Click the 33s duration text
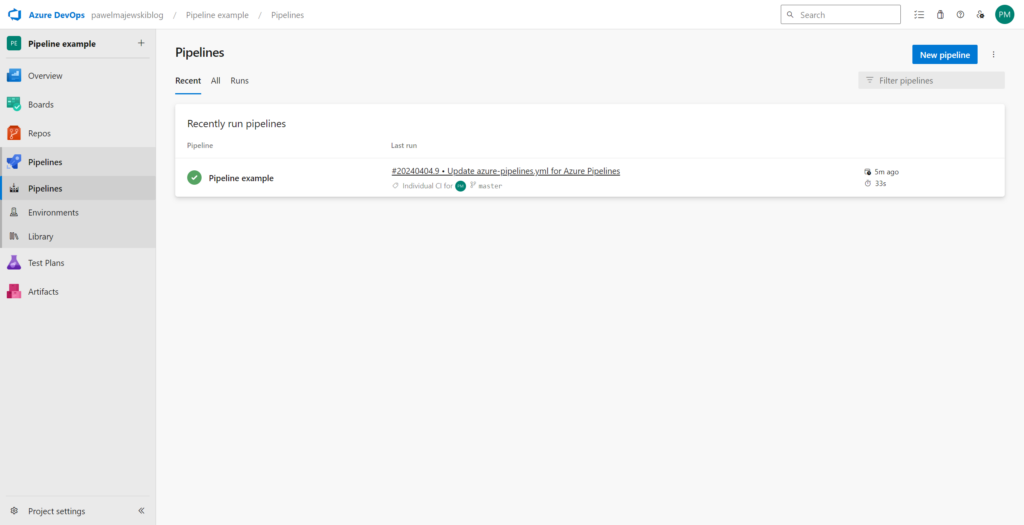Viewport: 1024px width, 525px height. (880, 183)
